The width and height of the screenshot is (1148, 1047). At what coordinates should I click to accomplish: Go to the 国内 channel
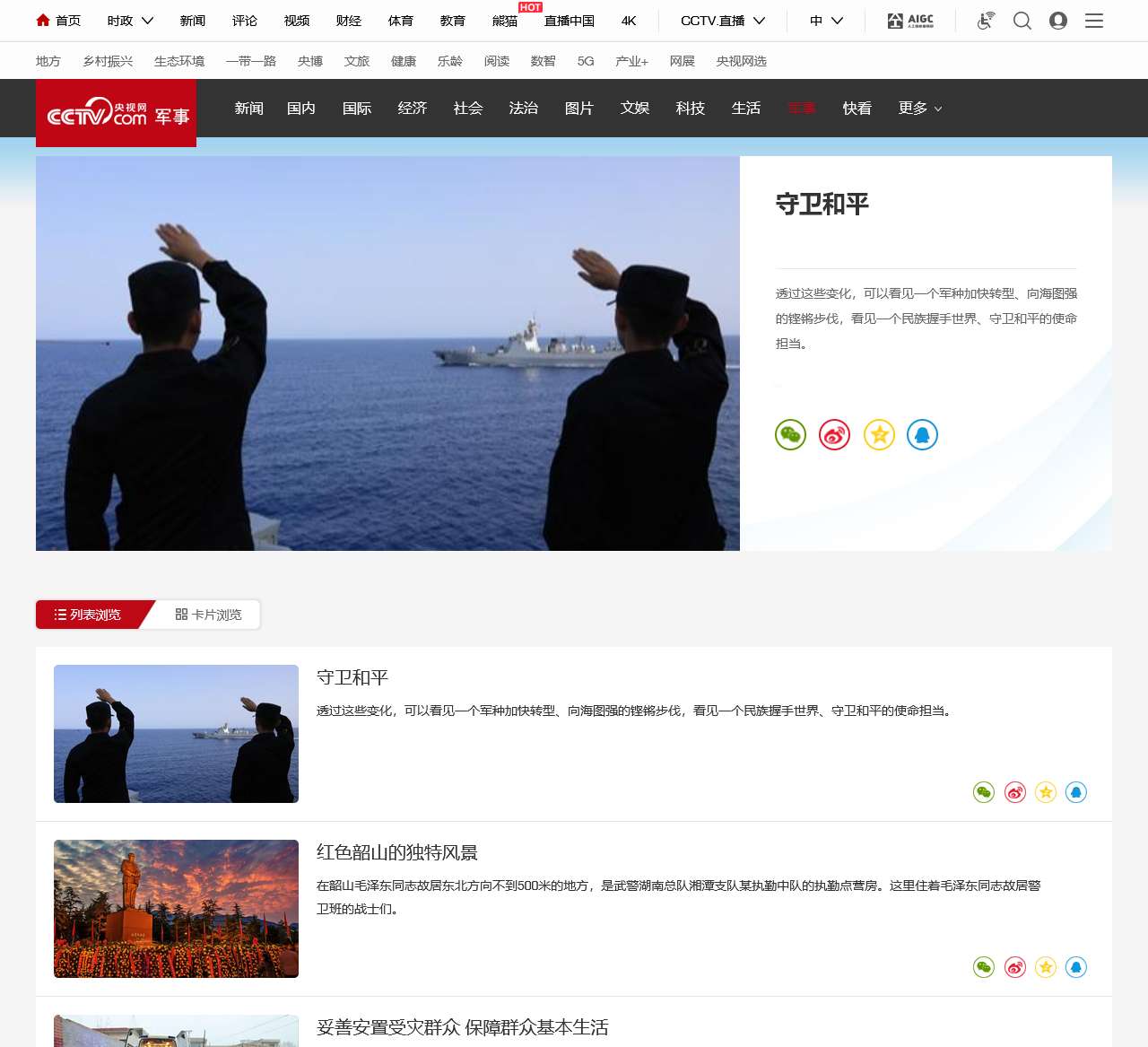(x=301, y=109)
